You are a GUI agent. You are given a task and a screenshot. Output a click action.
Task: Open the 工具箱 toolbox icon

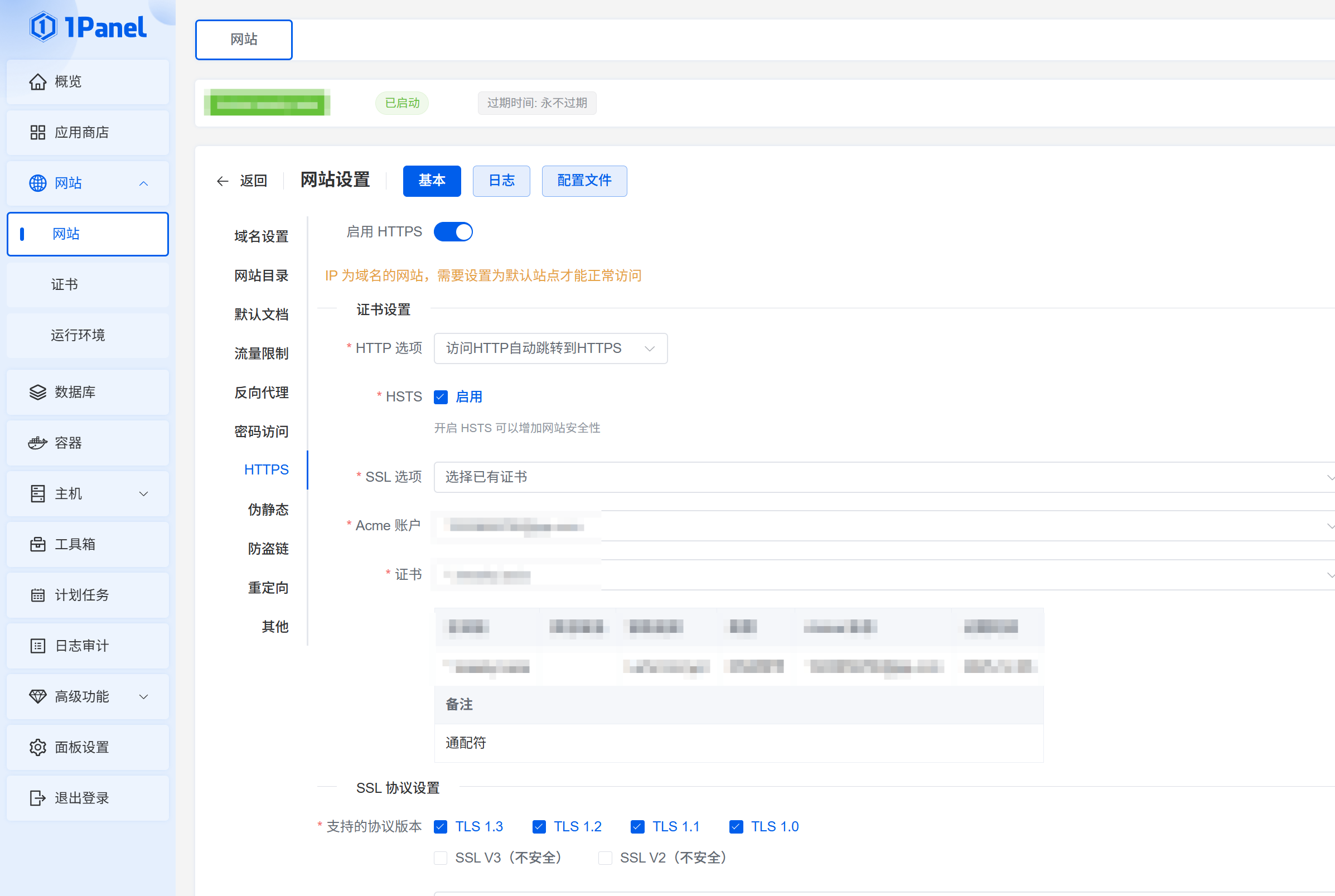[38, 545]
